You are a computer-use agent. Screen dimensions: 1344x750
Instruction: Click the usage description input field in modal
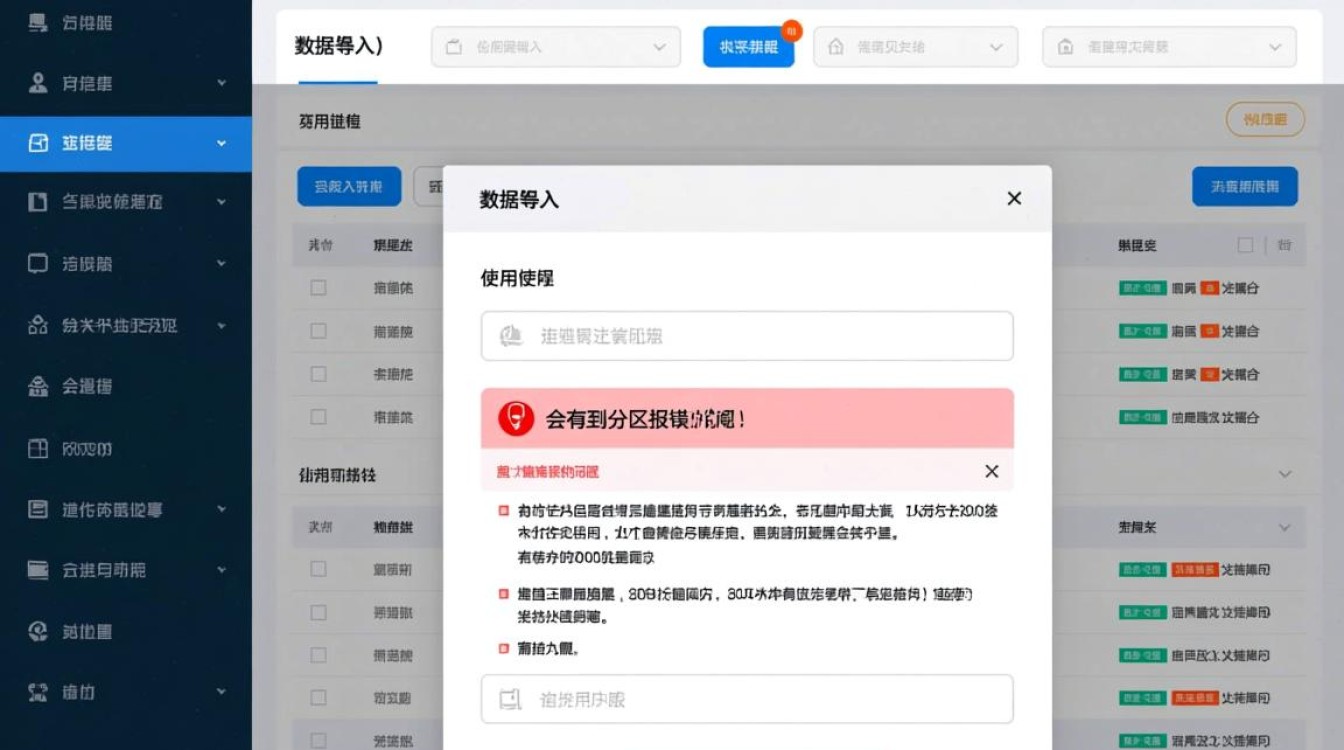746,336
